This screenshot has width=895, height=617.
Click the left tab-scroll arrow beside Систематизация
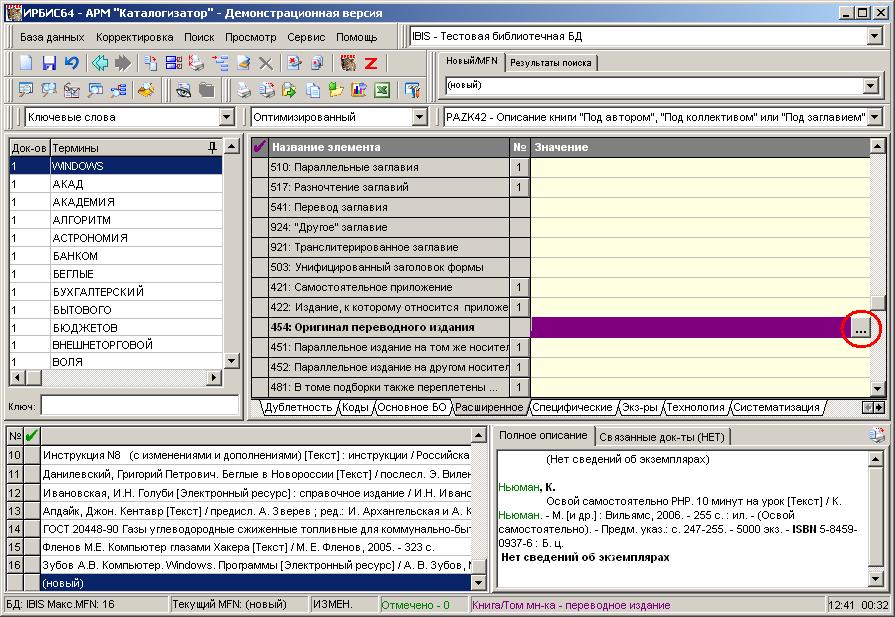(868, 408)
